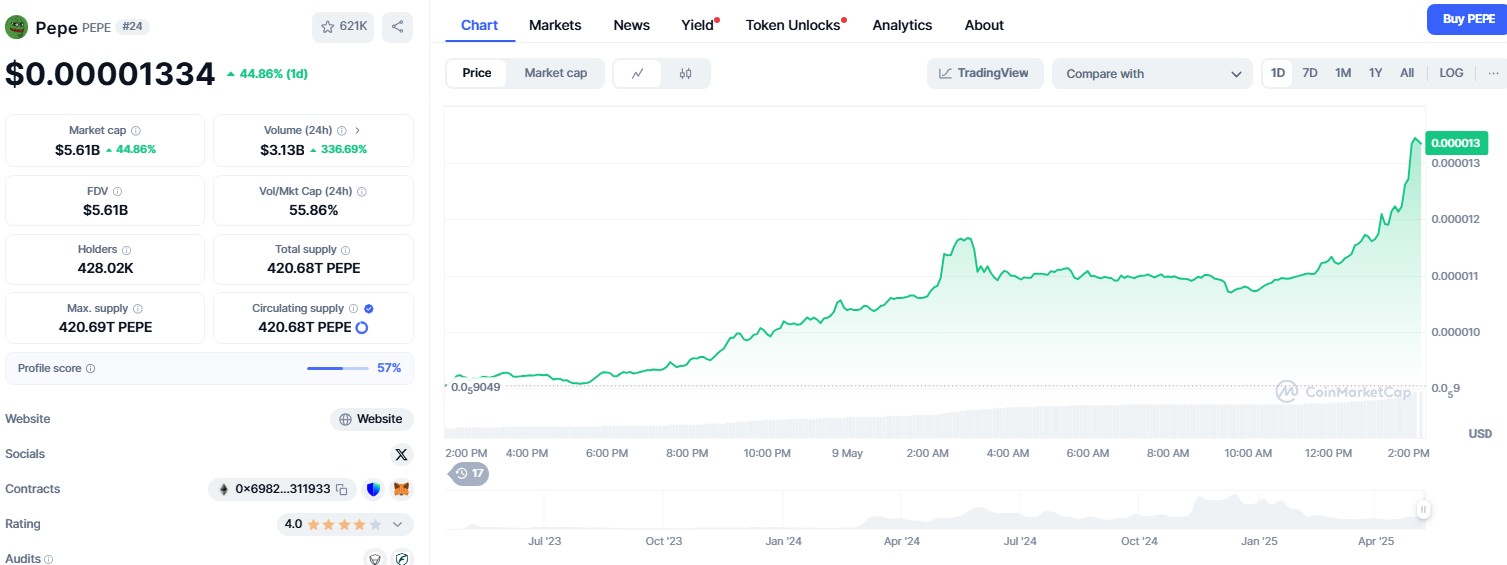Toggle chart to Price view
Screen dimensions: 1507x565
[477, 73]
